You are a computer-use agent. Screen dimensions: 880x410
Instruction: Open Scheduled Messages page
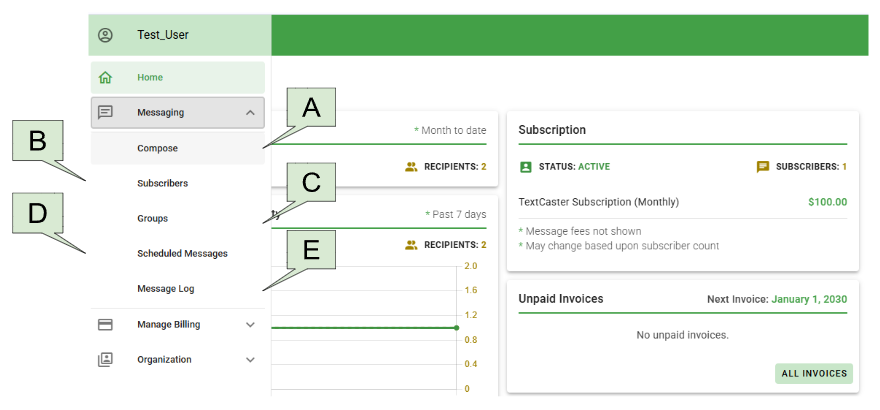[x=182, y=254]
